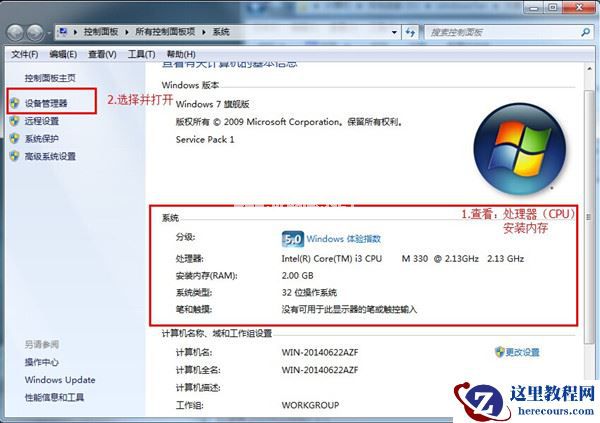
Task: Click the 另请参阅 heading
Action: tap(42, 344)
